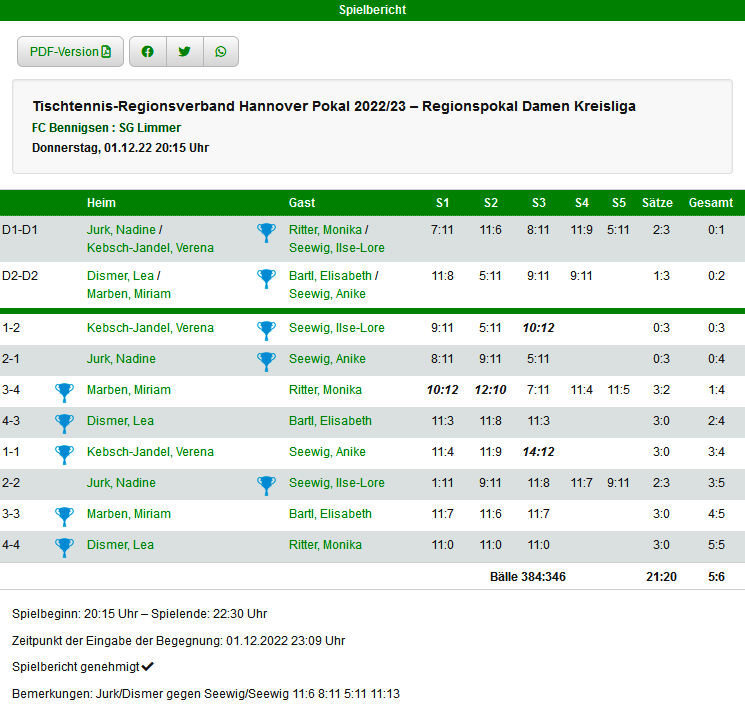
Task: Click the Spielbericht title bar
Action: tap(372, 10)
